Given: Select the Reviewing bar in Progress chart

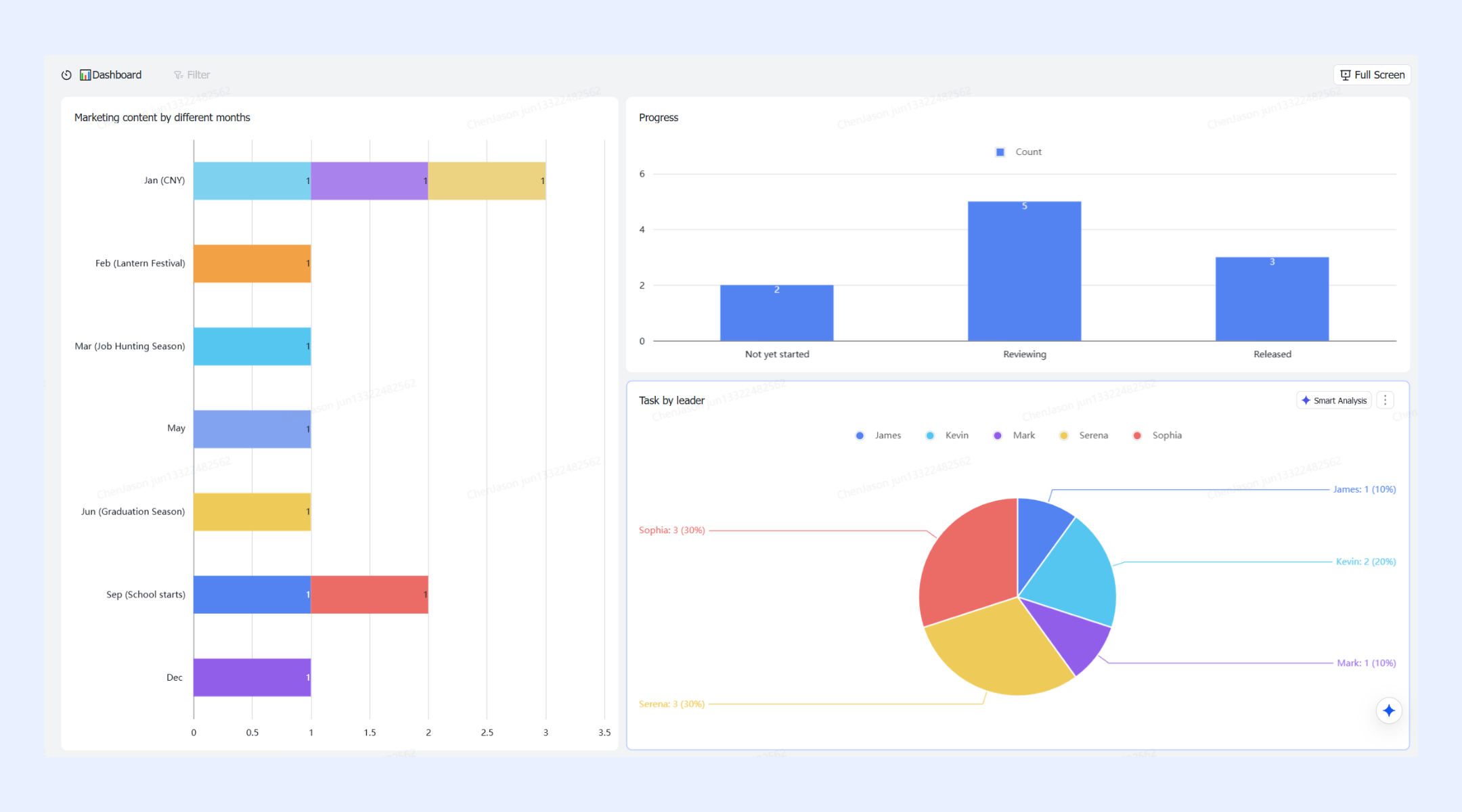Looking at the screenshot, I should [1025, 271].
